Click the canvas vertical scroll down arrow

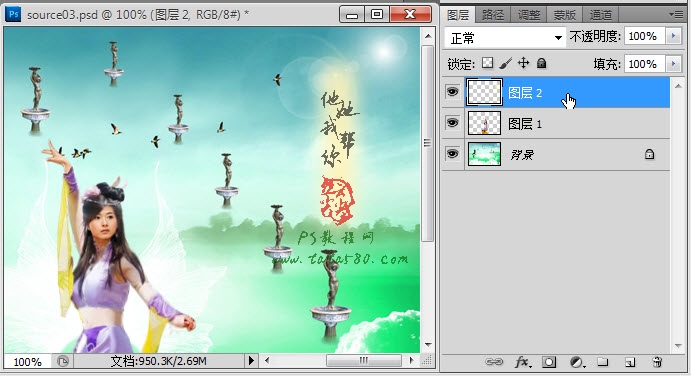(x=427, y=344)
